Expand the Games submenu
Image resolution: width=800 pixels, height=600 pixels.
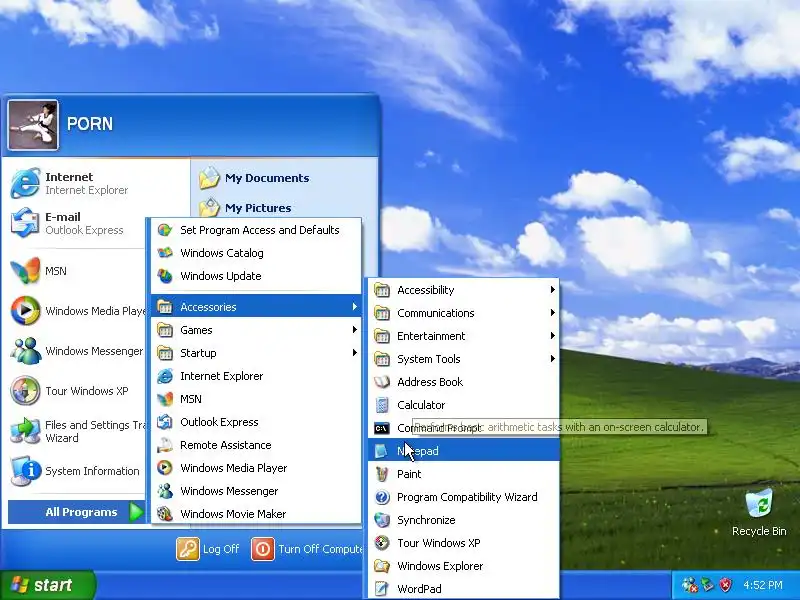pyautogui.click(x=256, y=330)
